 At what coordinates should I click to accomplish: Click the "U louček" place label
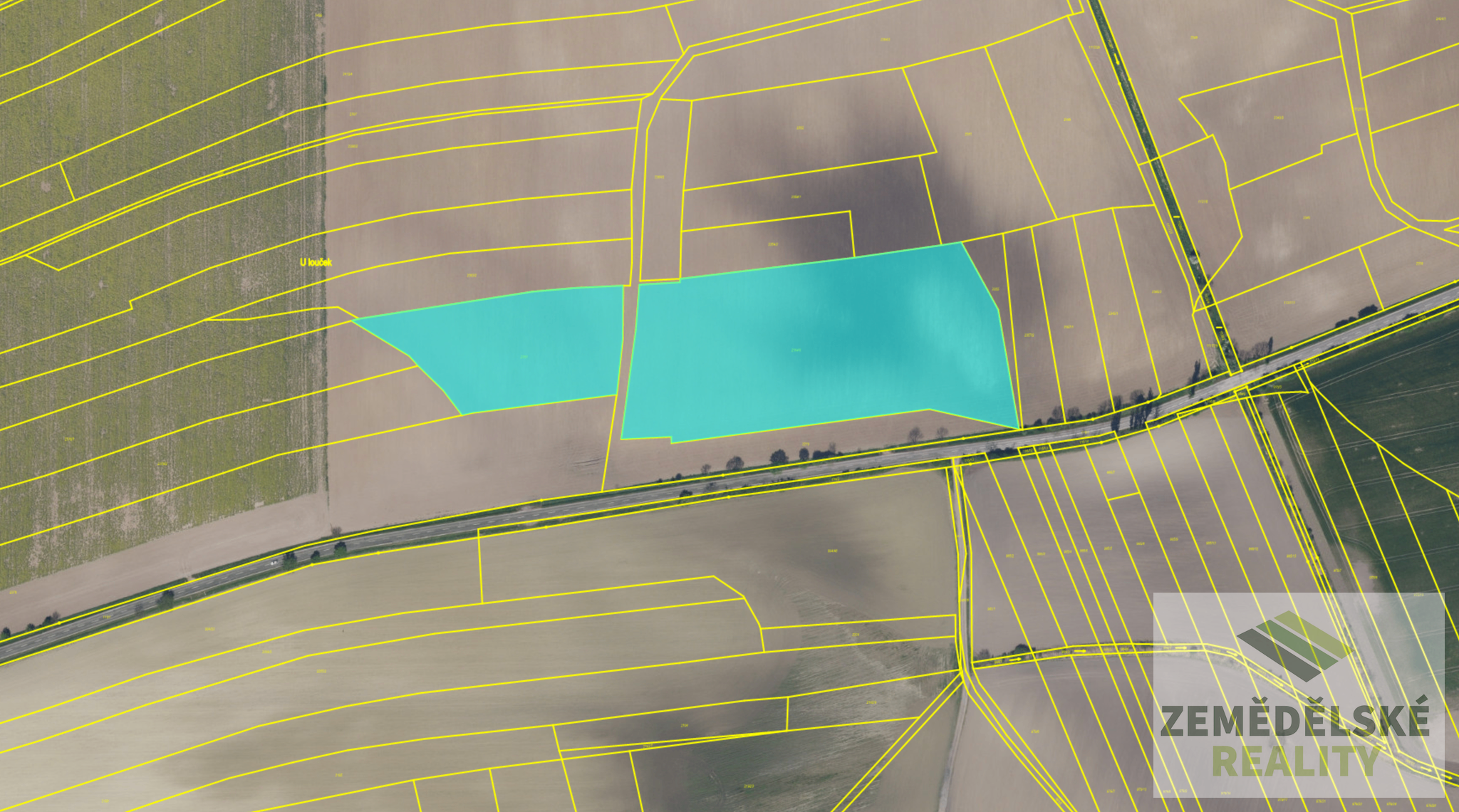tap(316, 262)
